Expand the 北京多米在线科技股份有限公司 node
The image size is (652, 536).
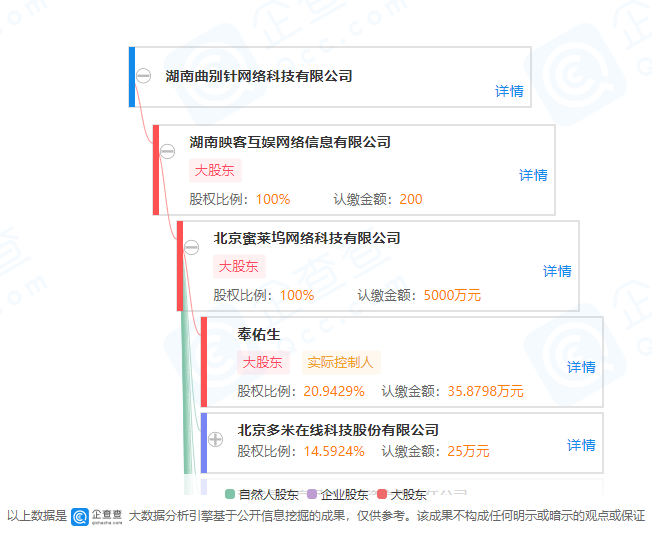click(x=215, y=439)
